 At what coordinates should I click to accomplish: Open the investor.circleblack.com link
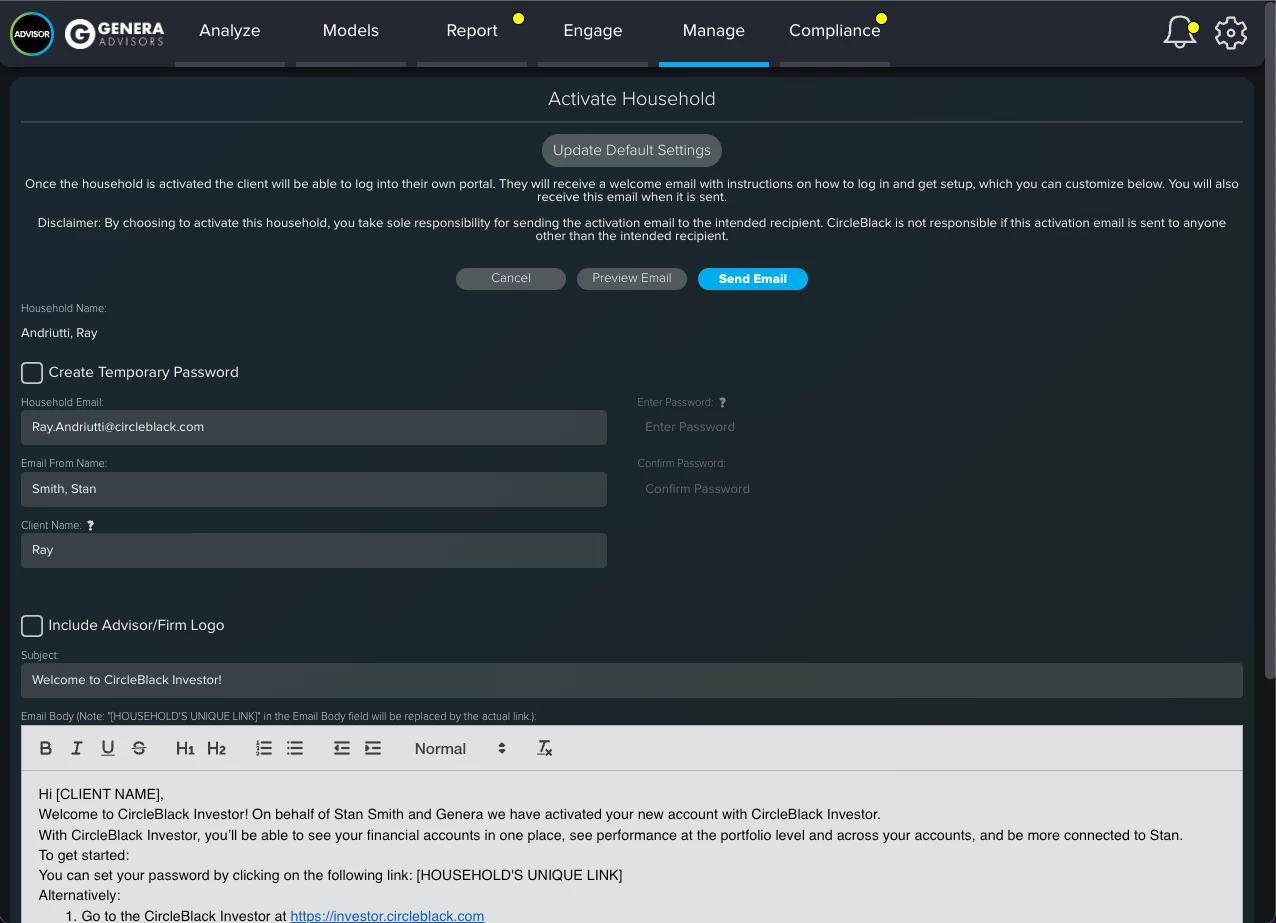(x=387, y=915)
